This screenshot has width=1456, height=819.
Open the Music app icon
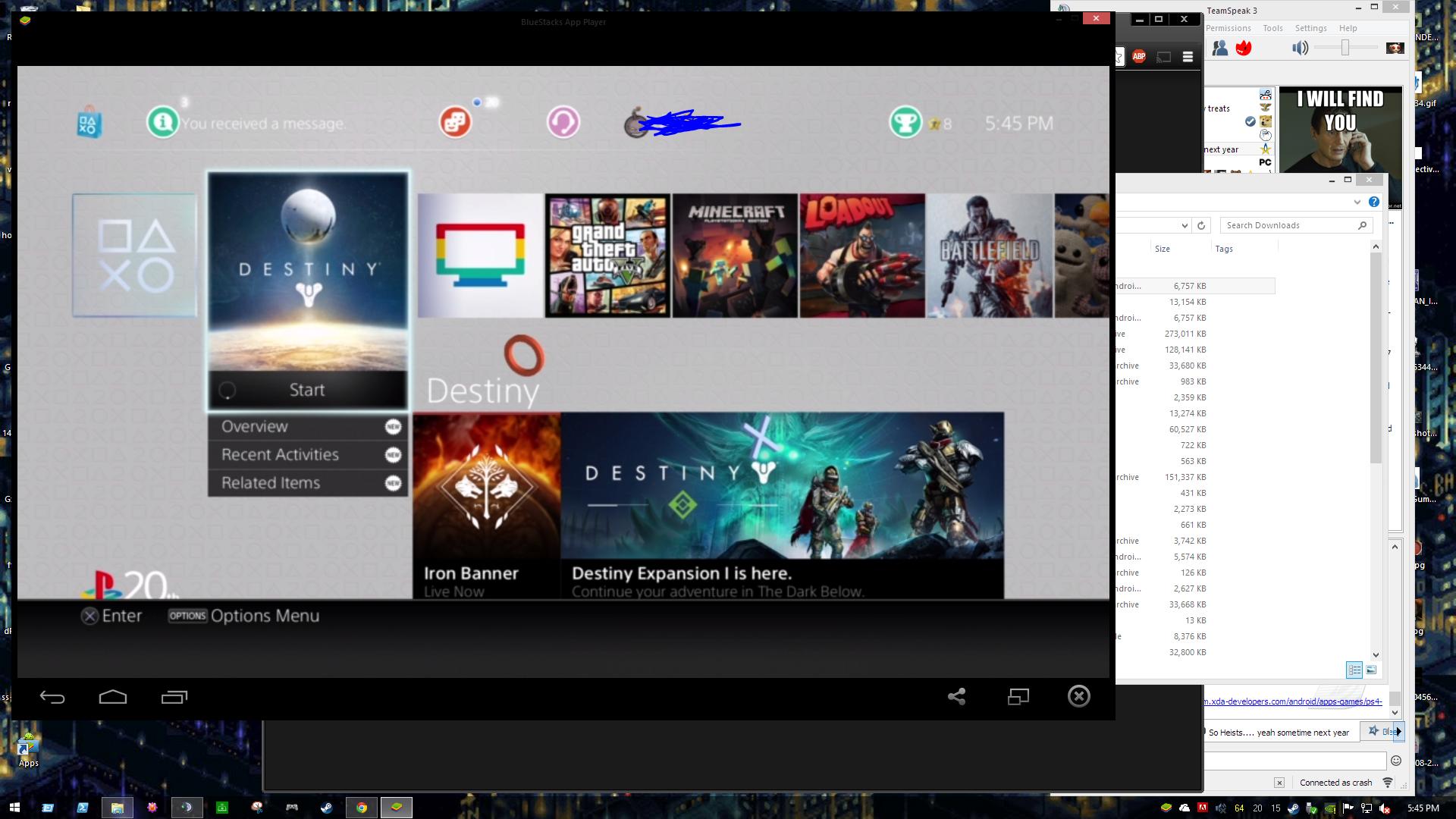563,122
